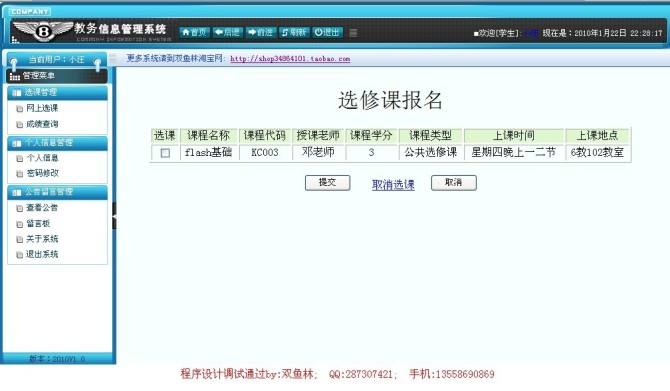Click the icon beside 密码修改
Image resolution: width=670 pixels, height=391 pixels.
pyautogui.click(x=19, y=174)
